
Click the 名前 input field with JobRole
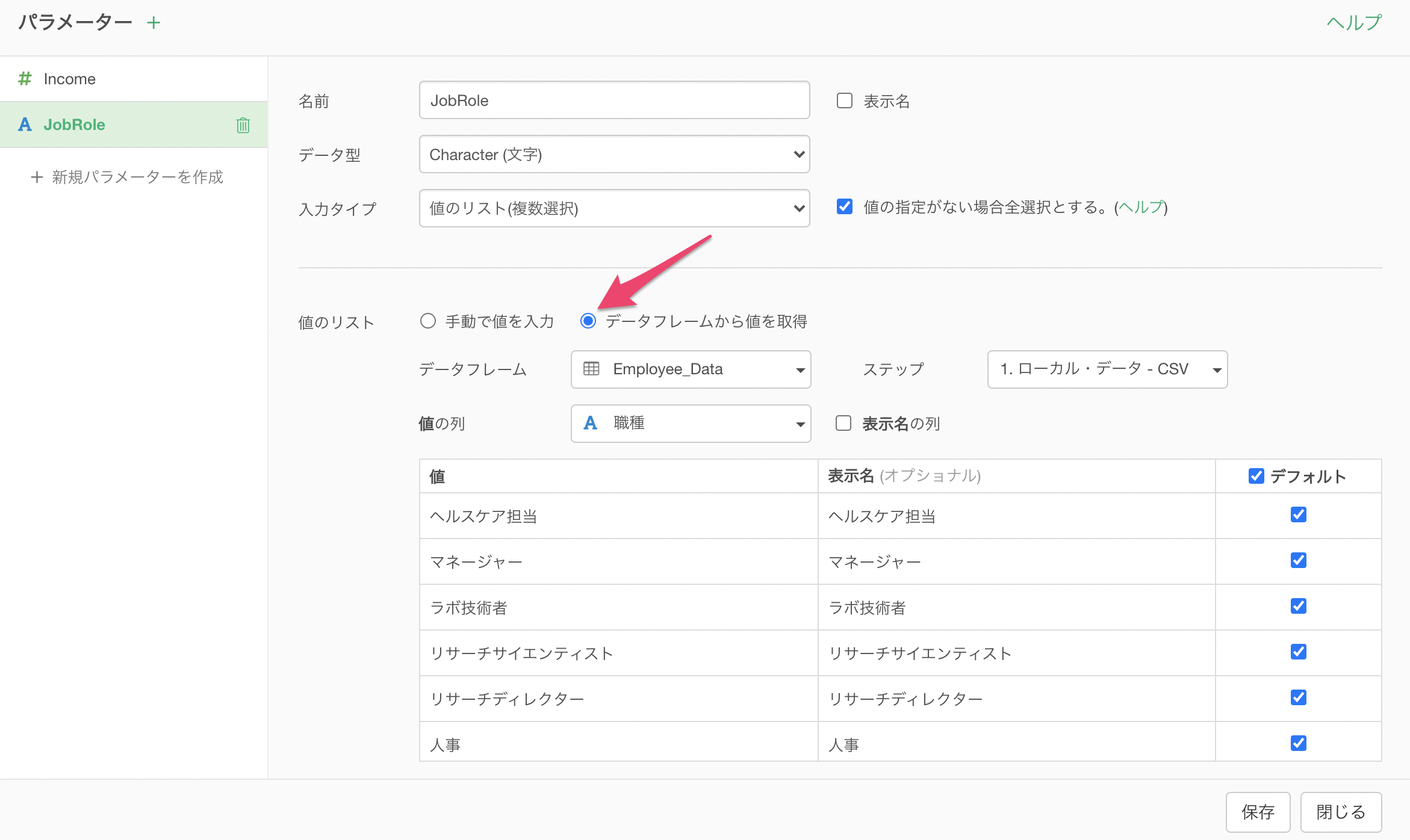[x=614, y=100]
